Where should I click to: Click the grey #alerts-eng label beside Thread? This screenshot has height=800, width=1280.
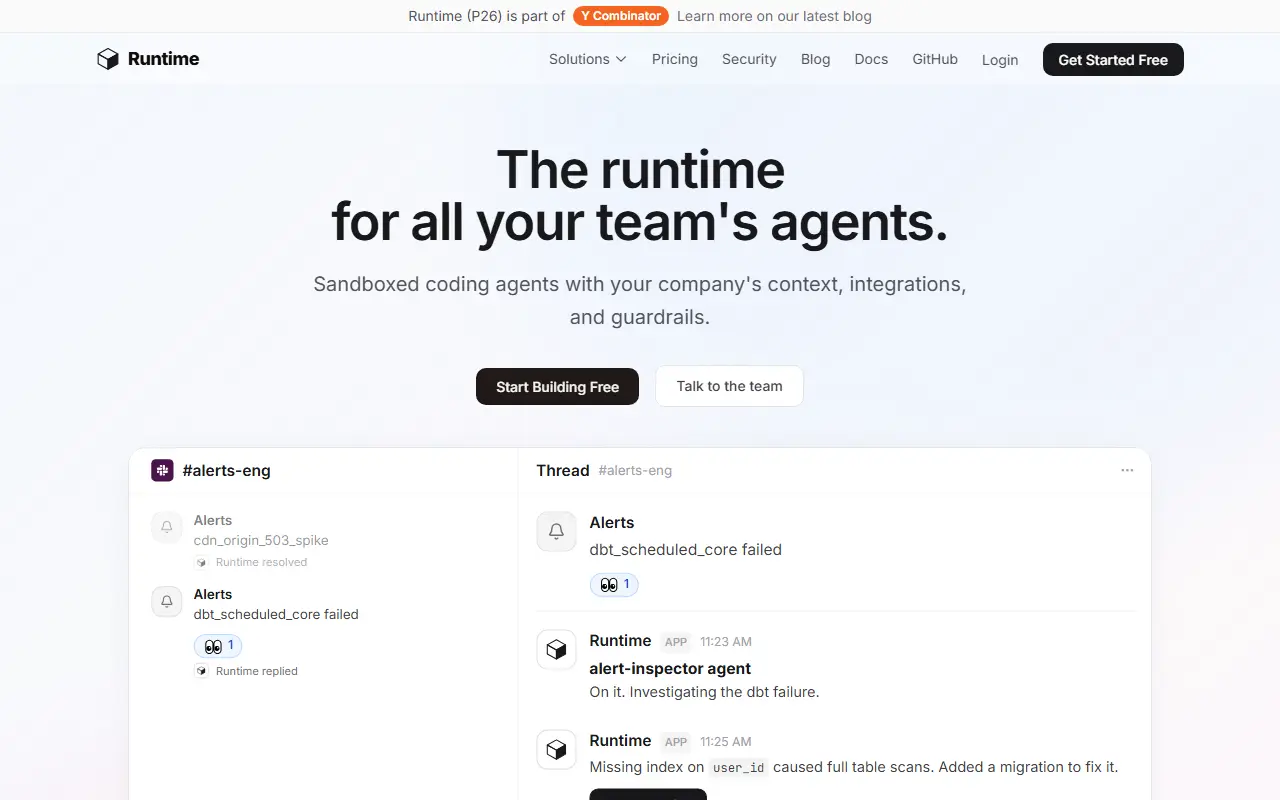(635, 470)
